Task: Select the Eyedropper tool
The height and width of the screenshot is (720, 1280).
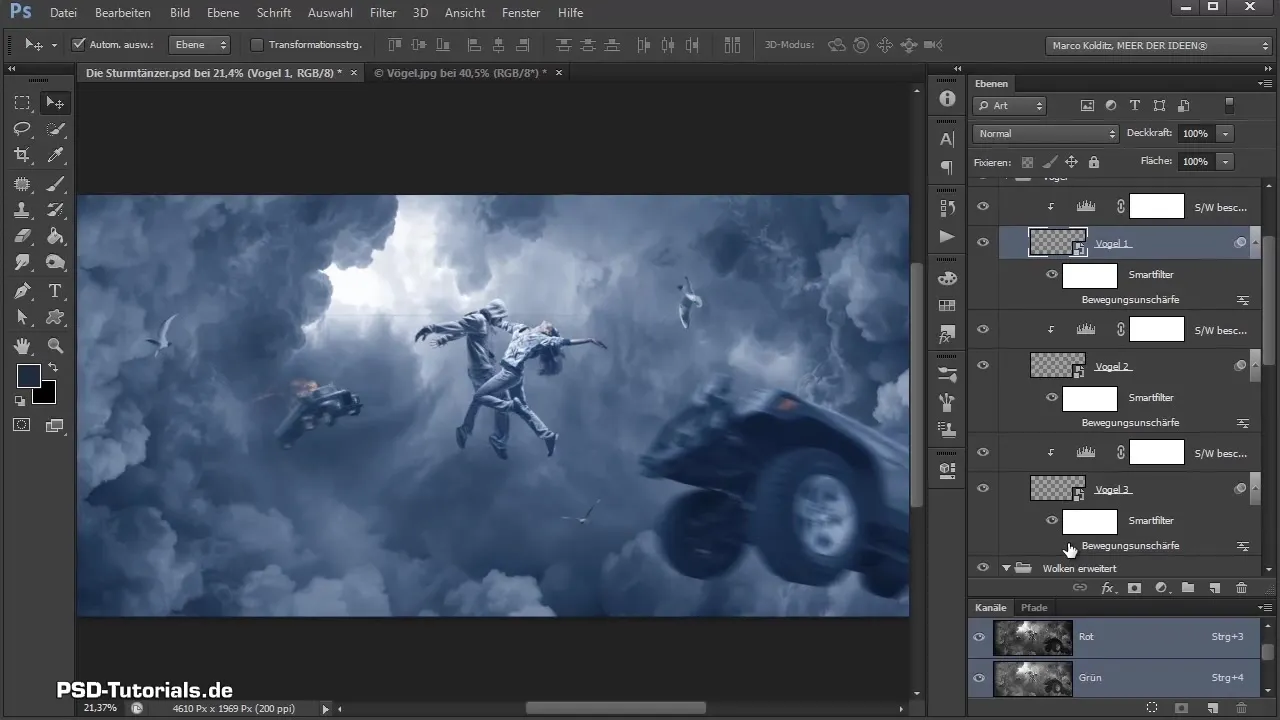Action: click(55, 155)
